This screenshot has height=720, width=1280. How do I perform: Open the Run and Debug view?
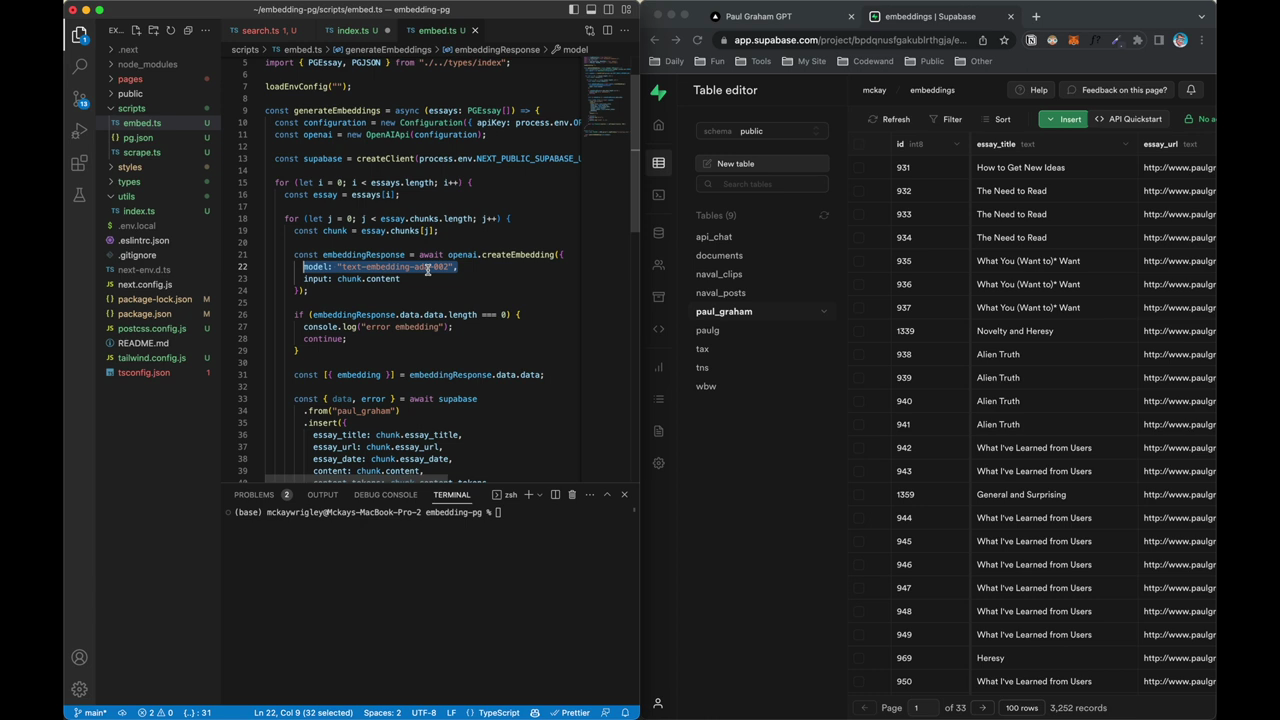point(79,131)
